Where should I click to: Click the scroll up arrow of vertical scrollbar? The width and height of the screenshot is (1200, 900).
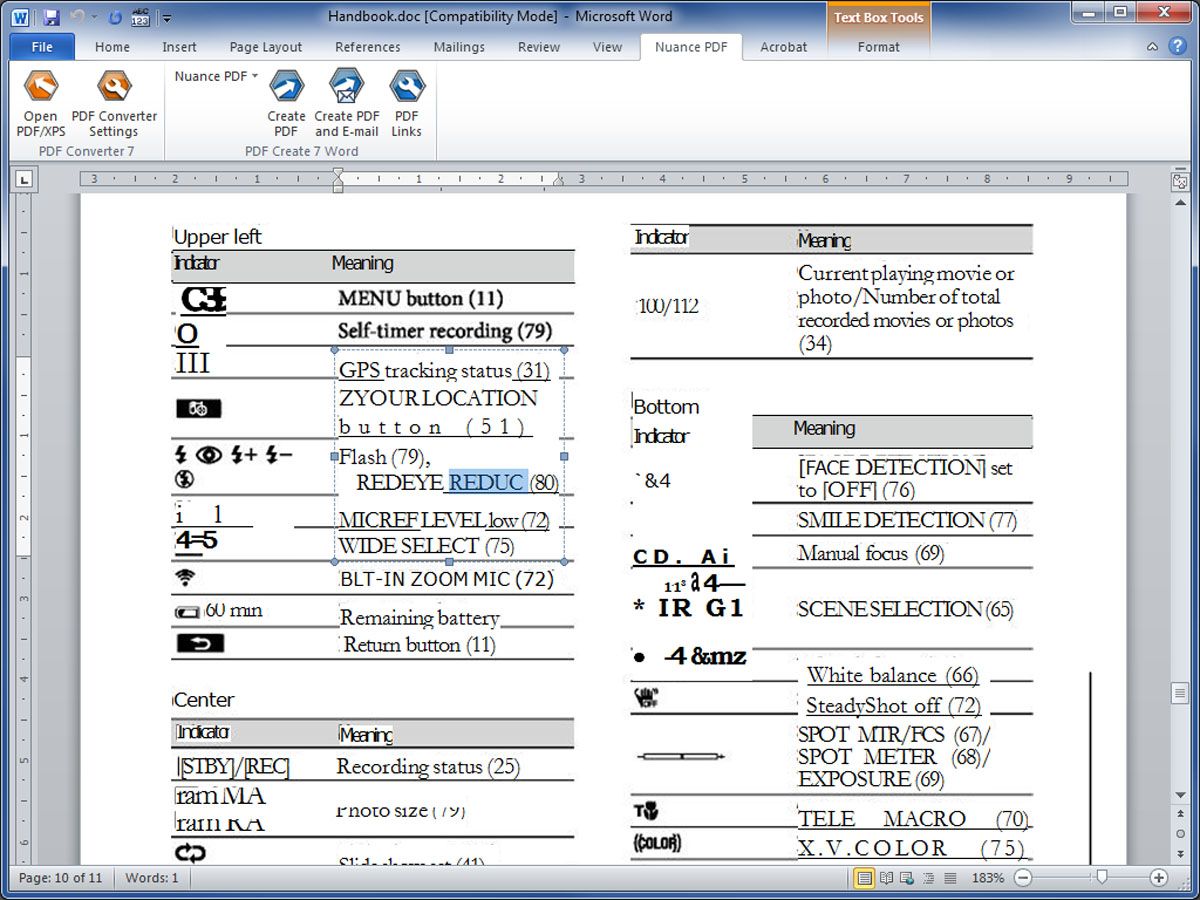(x=1180, y=204)
